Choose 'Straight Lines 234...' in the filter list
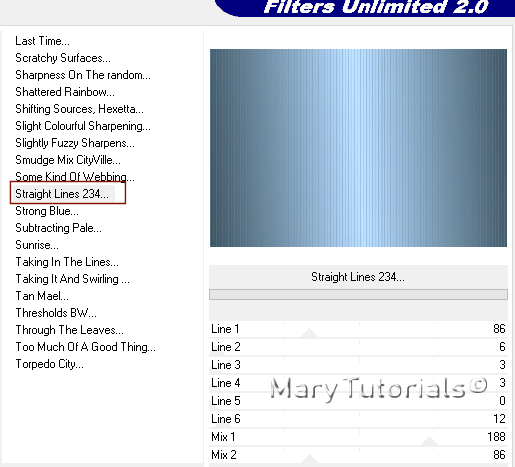The height and width of the screenshot is (467, 515). coord(62,194)
